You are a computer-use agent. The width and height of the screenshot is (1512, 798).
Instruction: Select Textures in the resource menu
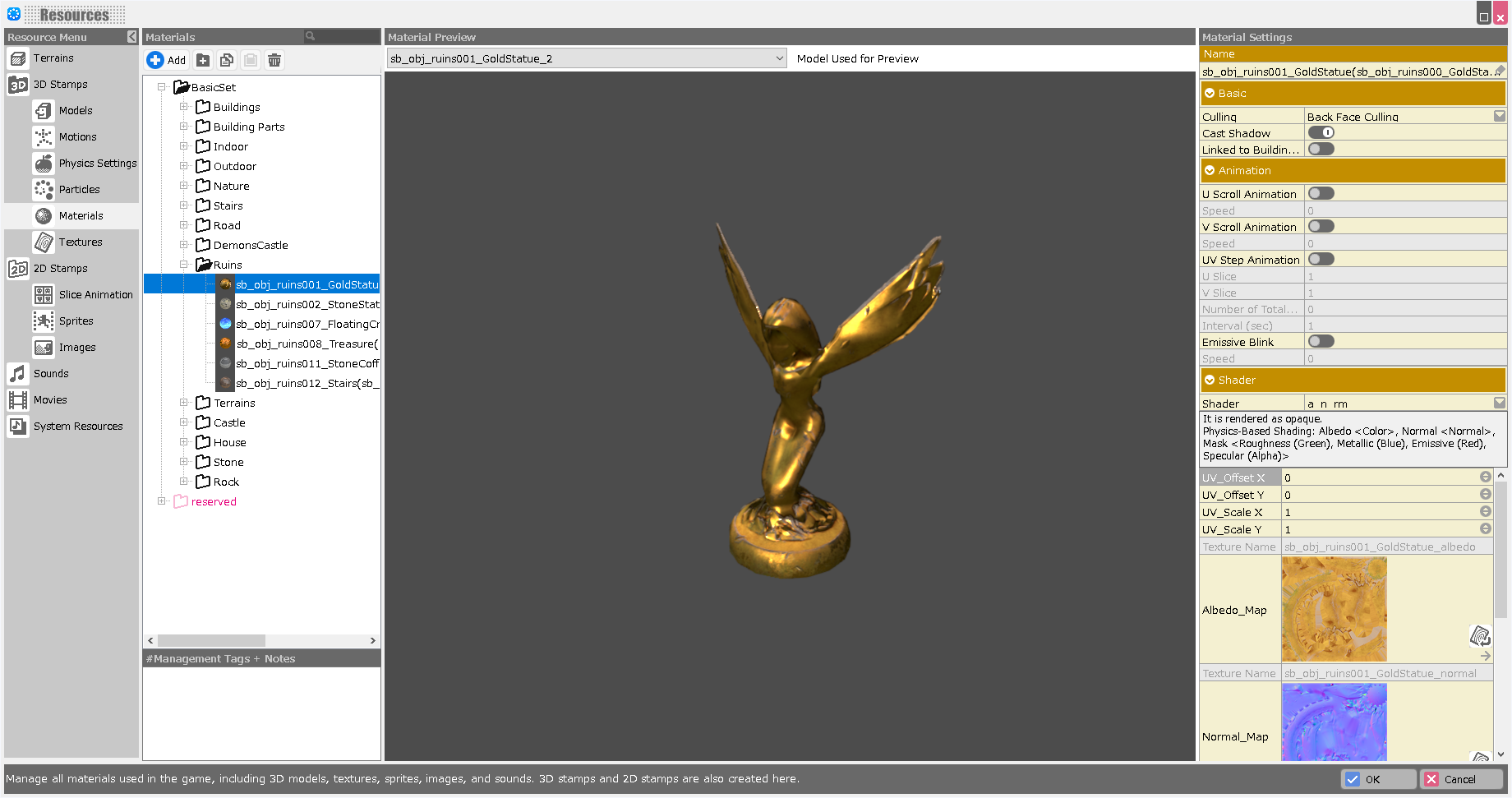click(x=80, y=242)
